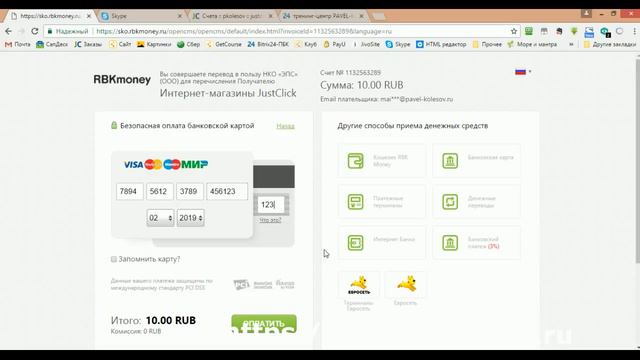Open the Картинки bookmark
This screenshot has width=640, height=360.
point(154,44)
